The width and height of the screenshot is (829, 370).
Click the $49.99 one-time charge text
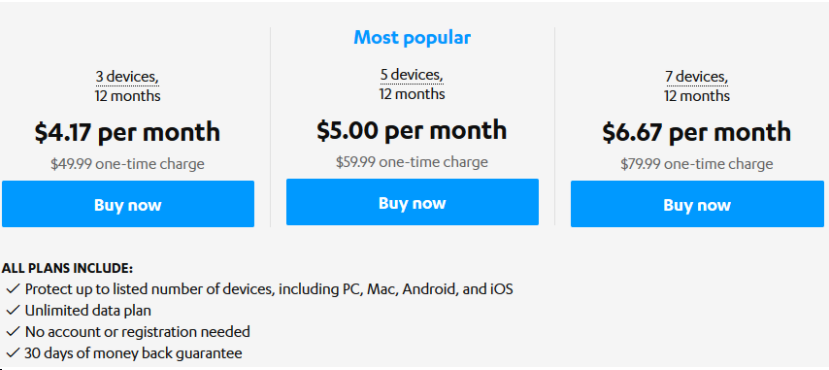click(x=127, y=164)
